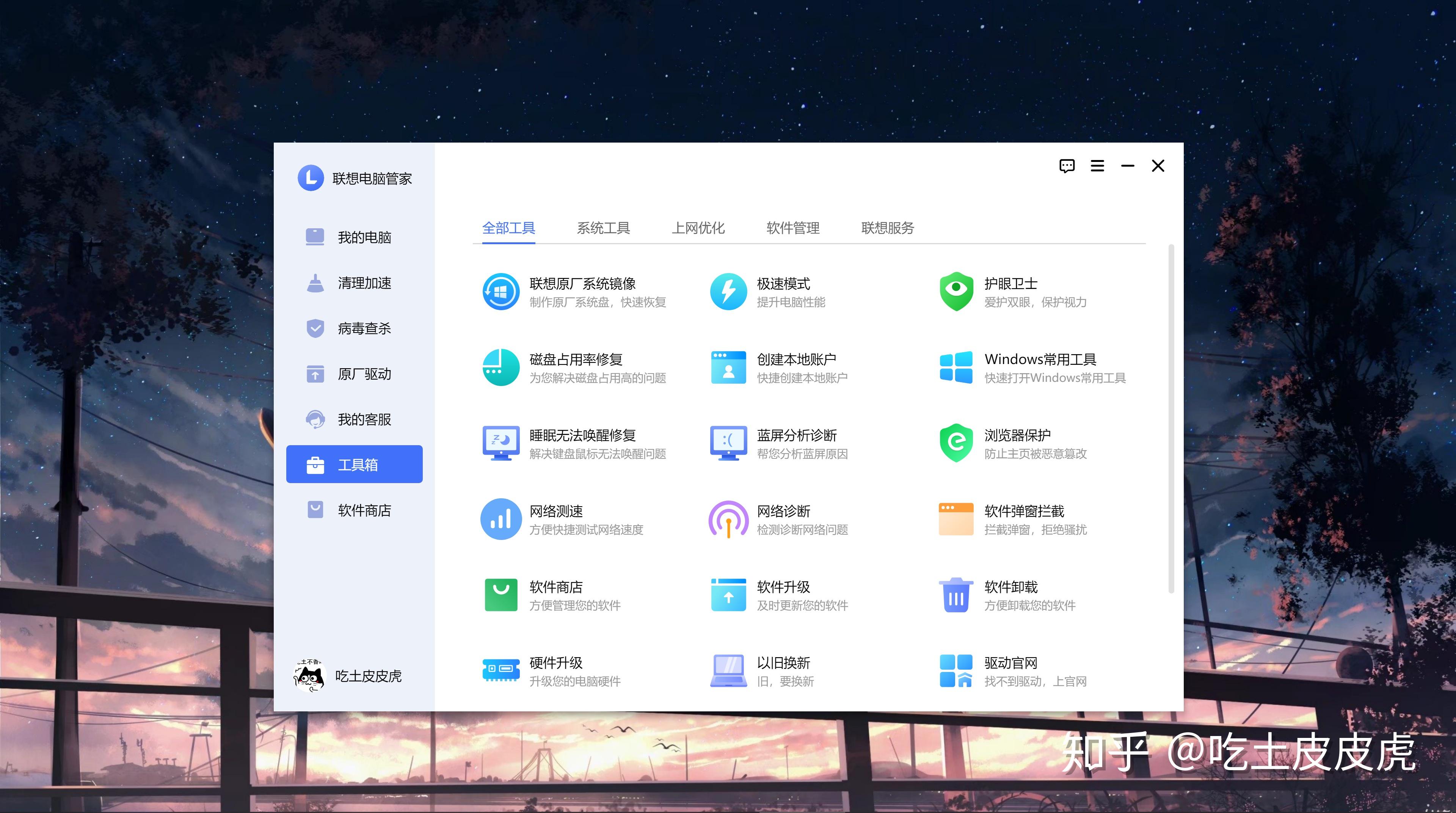Click the 极速模式 title text
Viewport: 1456px width, 813px height.
pos(783,283)
